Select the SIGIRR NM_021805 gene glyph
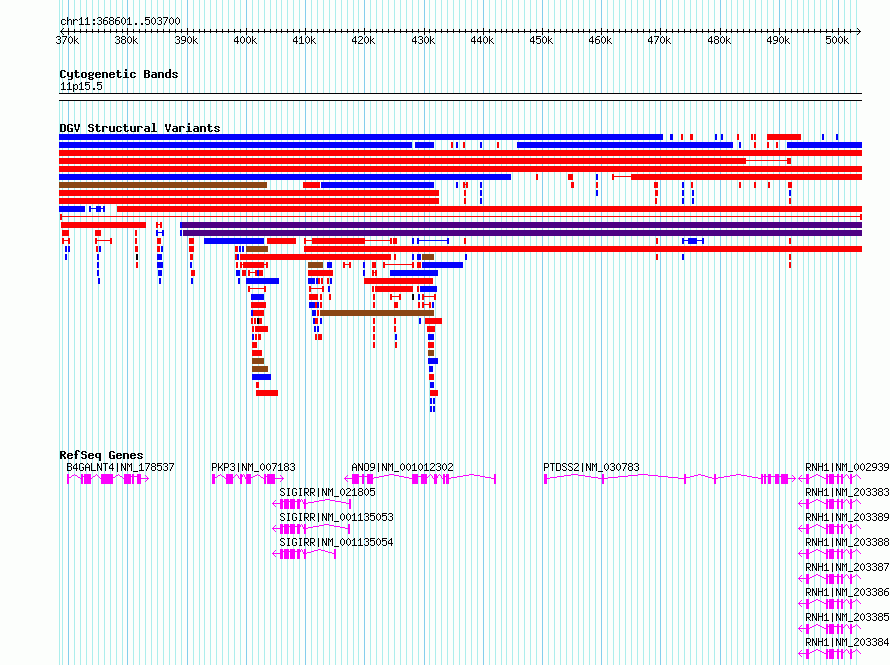The width and height of the screenshot is (890, 665). [312, 504]
